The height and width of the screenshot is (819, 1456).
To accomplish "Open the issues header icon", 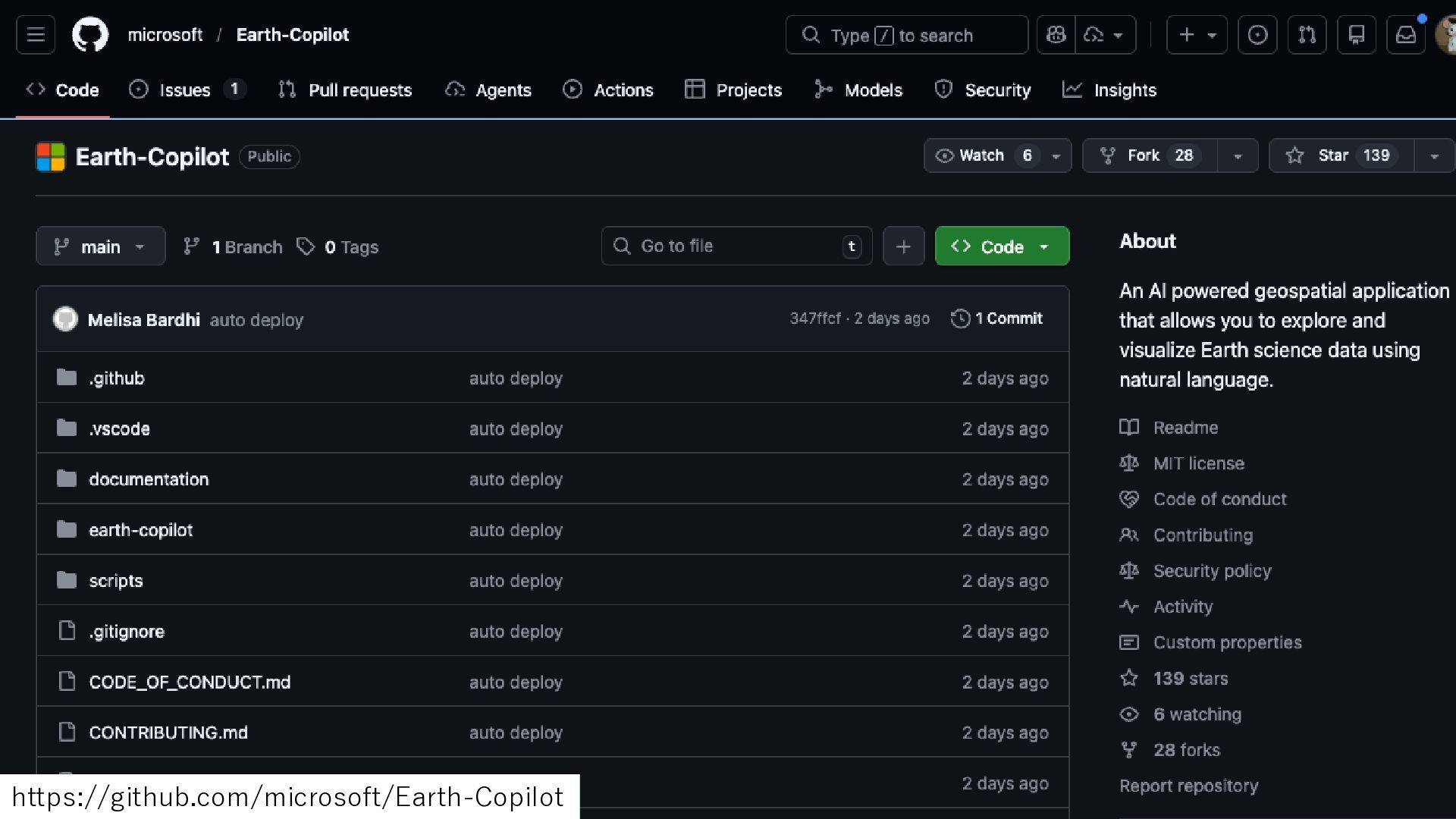I will 1257,35.
